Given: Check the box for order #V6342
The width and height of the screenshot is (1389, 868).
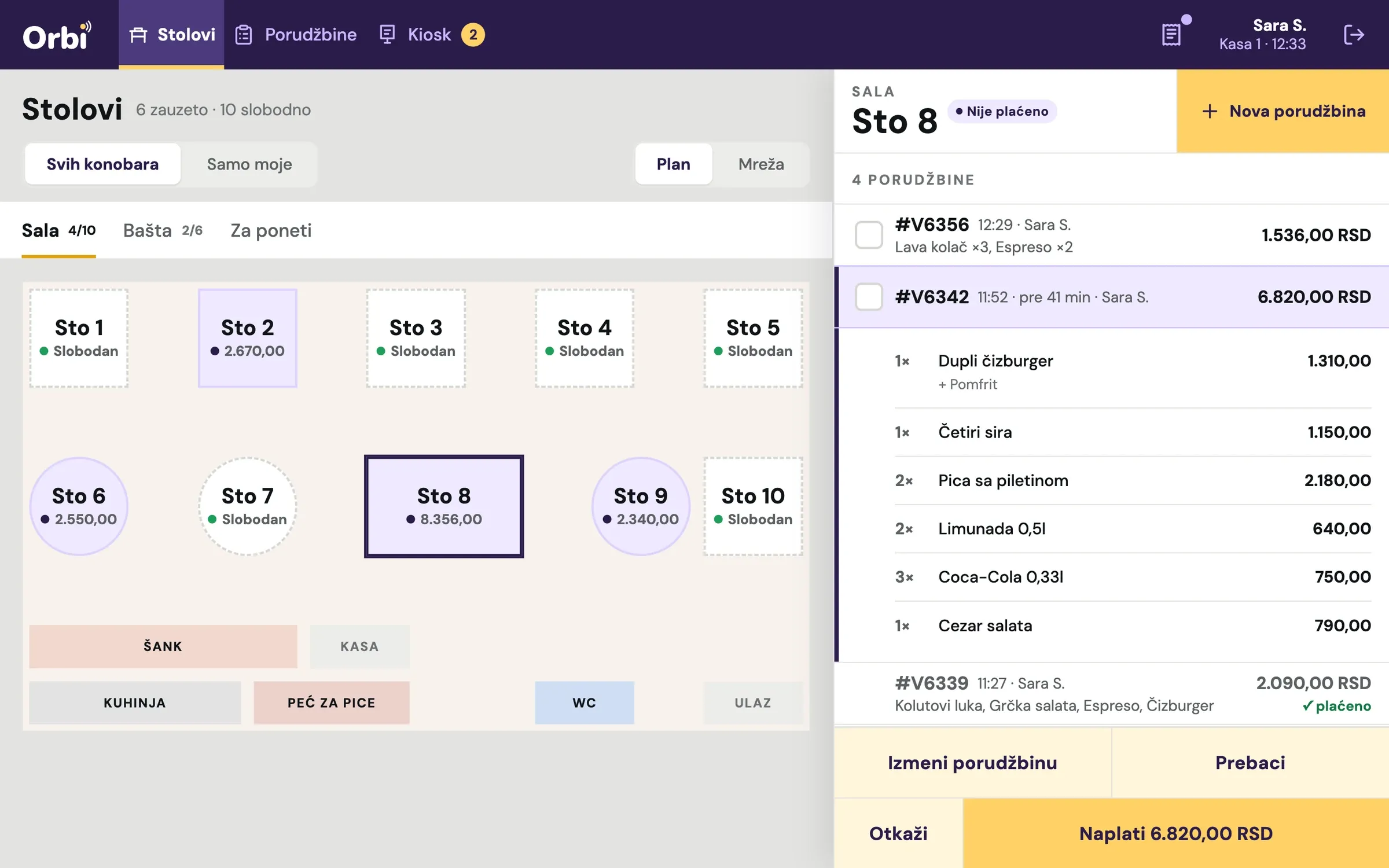Looking at the screenshot, I should pos(869,297).
